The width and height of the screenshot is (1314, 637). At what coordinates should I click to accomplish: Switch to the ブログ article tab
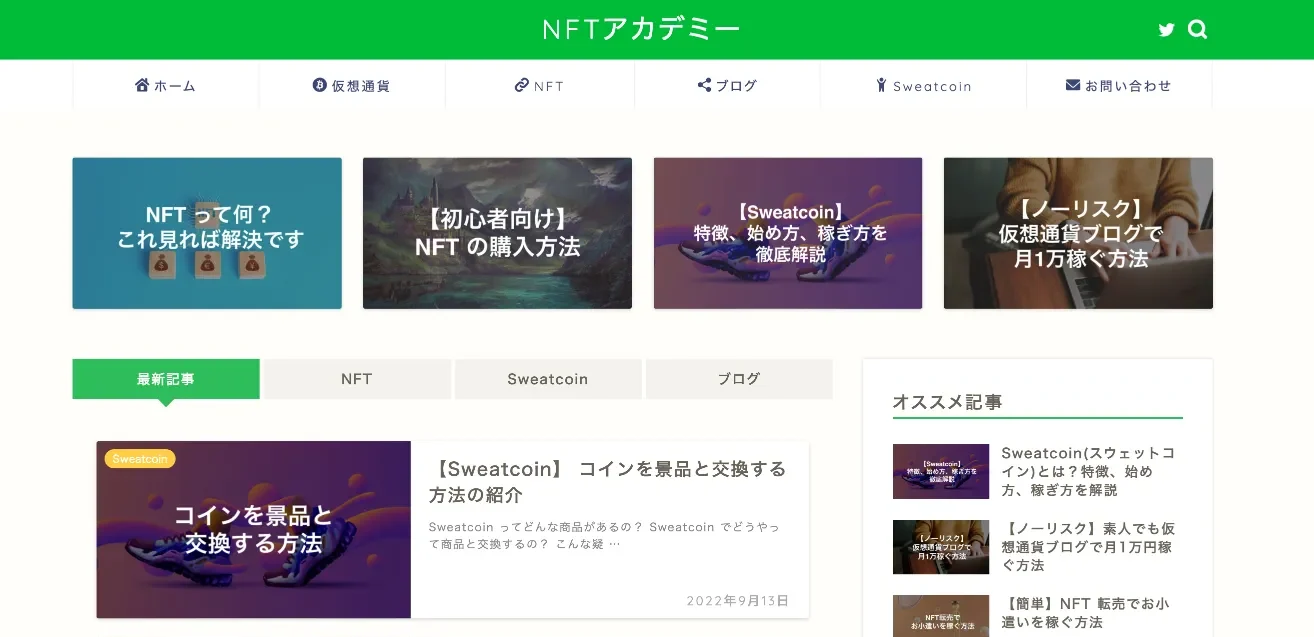pos(739,379)
